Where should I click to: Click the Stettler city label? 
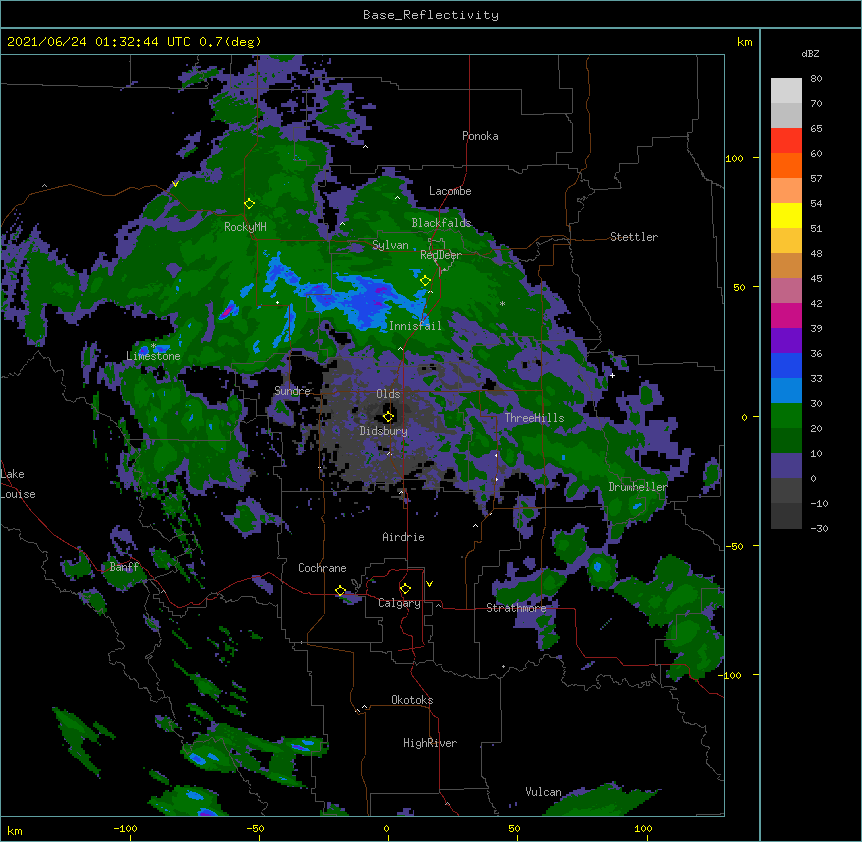634,237
